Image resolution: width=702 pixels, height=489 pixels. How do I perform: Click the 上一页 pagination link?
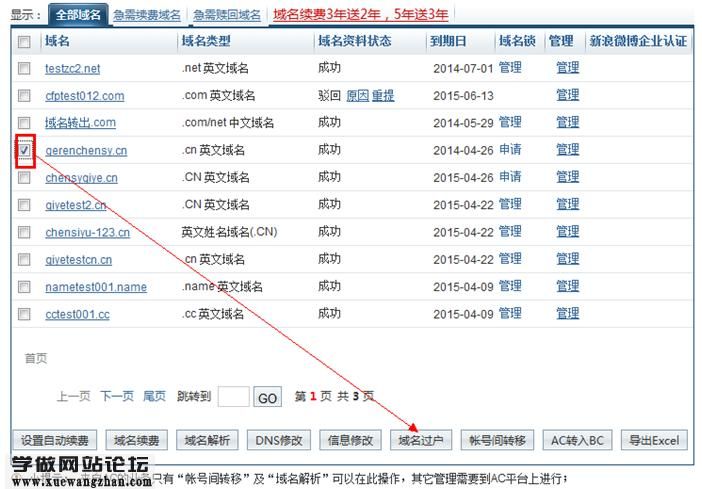click(73, 396)
